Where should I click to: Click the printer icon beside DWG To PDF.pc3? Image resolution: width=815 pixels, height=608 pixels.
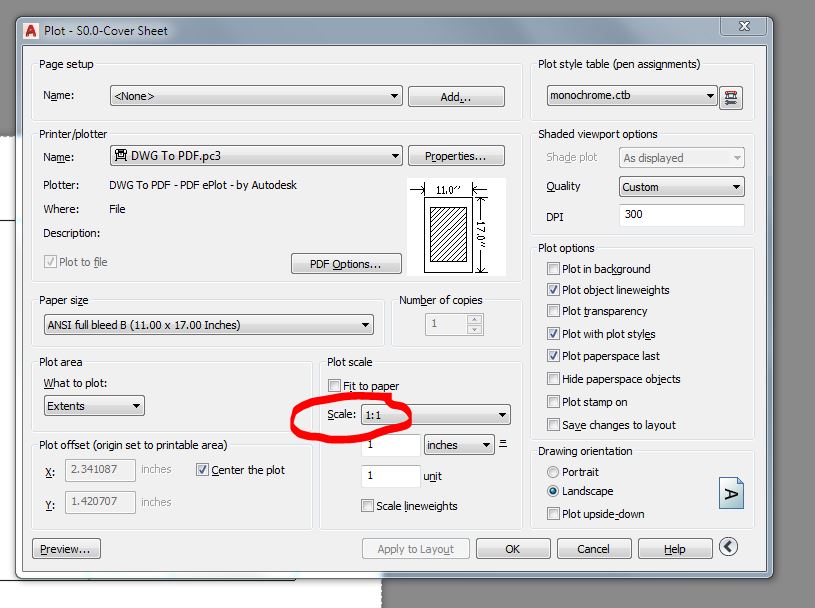123,155
